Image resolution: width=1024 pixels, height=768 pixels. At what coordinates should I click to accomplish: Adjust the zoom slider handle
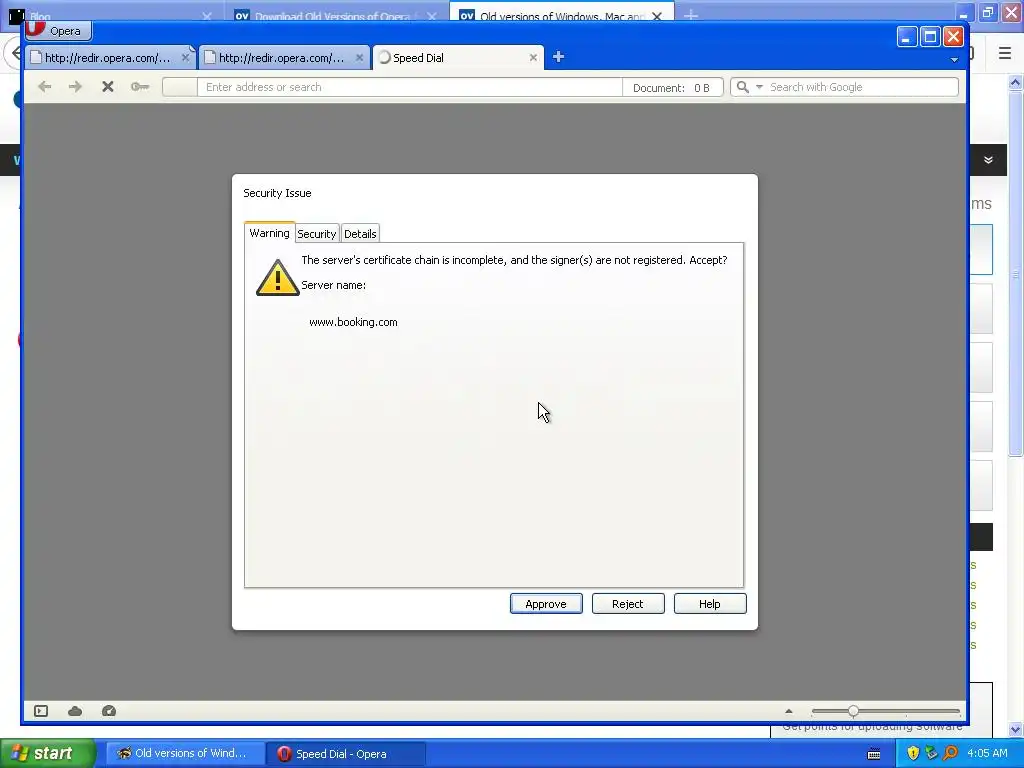[x=853, y=711]
